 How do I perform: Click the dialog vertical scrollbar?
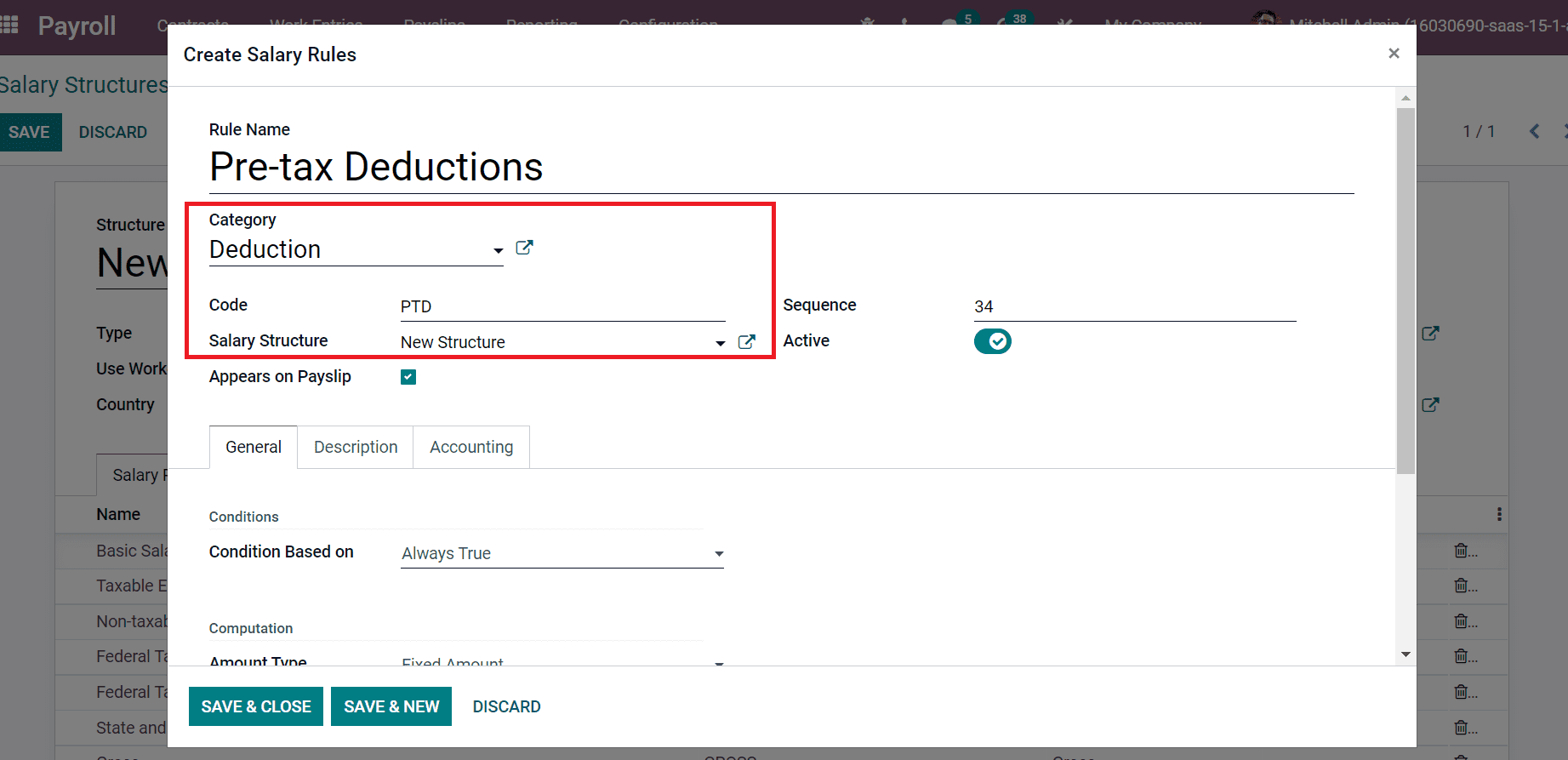(1405, 289)
